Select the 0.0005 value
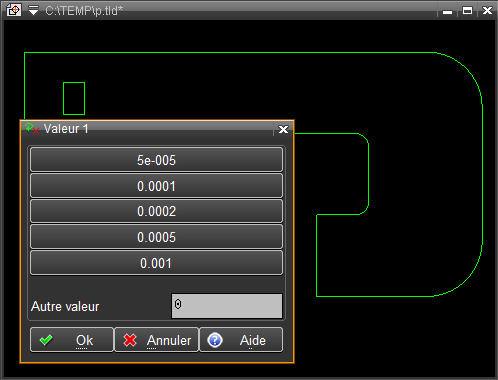The image size is (498, 380). point(156,237)
